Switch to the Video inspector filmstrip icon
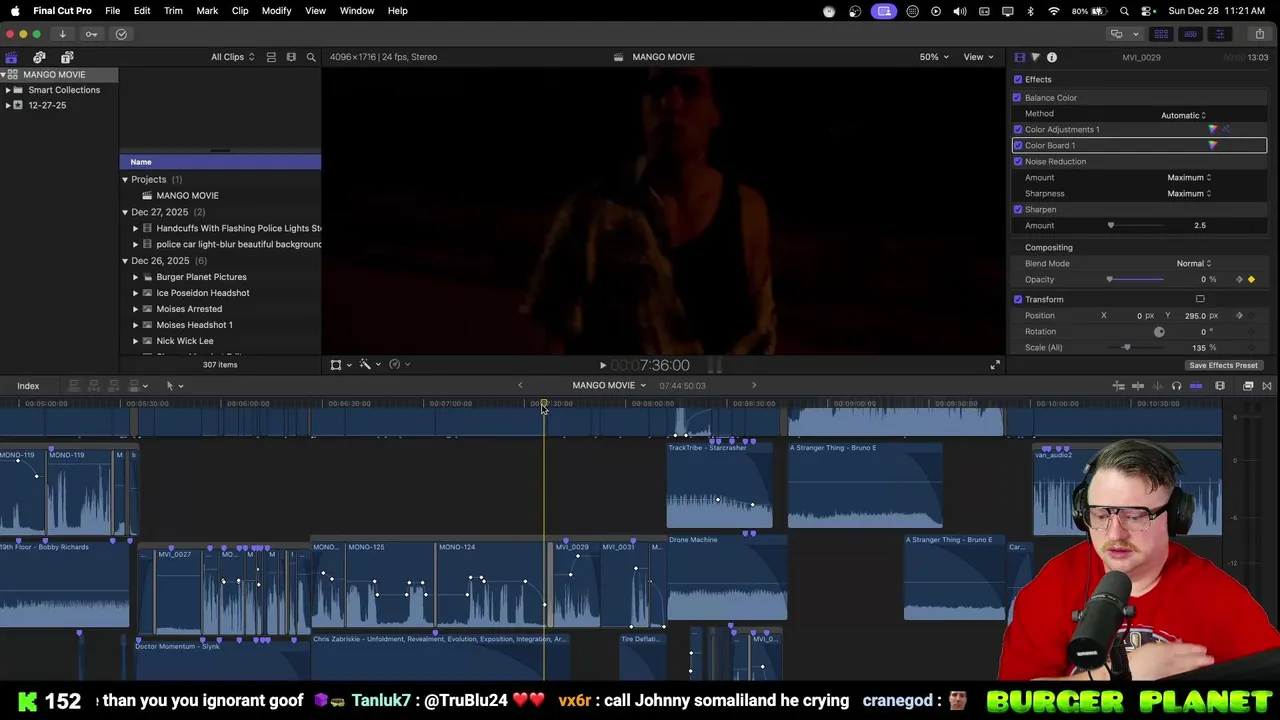 [x=1019, y=57]
